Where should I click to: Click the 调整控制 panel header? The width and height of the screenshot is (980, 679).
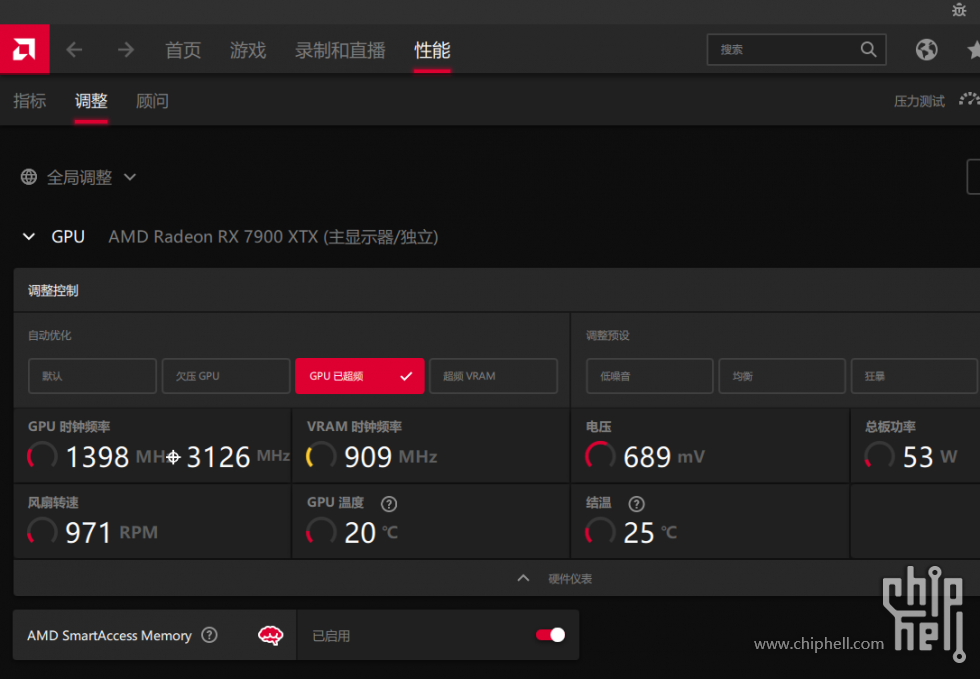(497, 291)
